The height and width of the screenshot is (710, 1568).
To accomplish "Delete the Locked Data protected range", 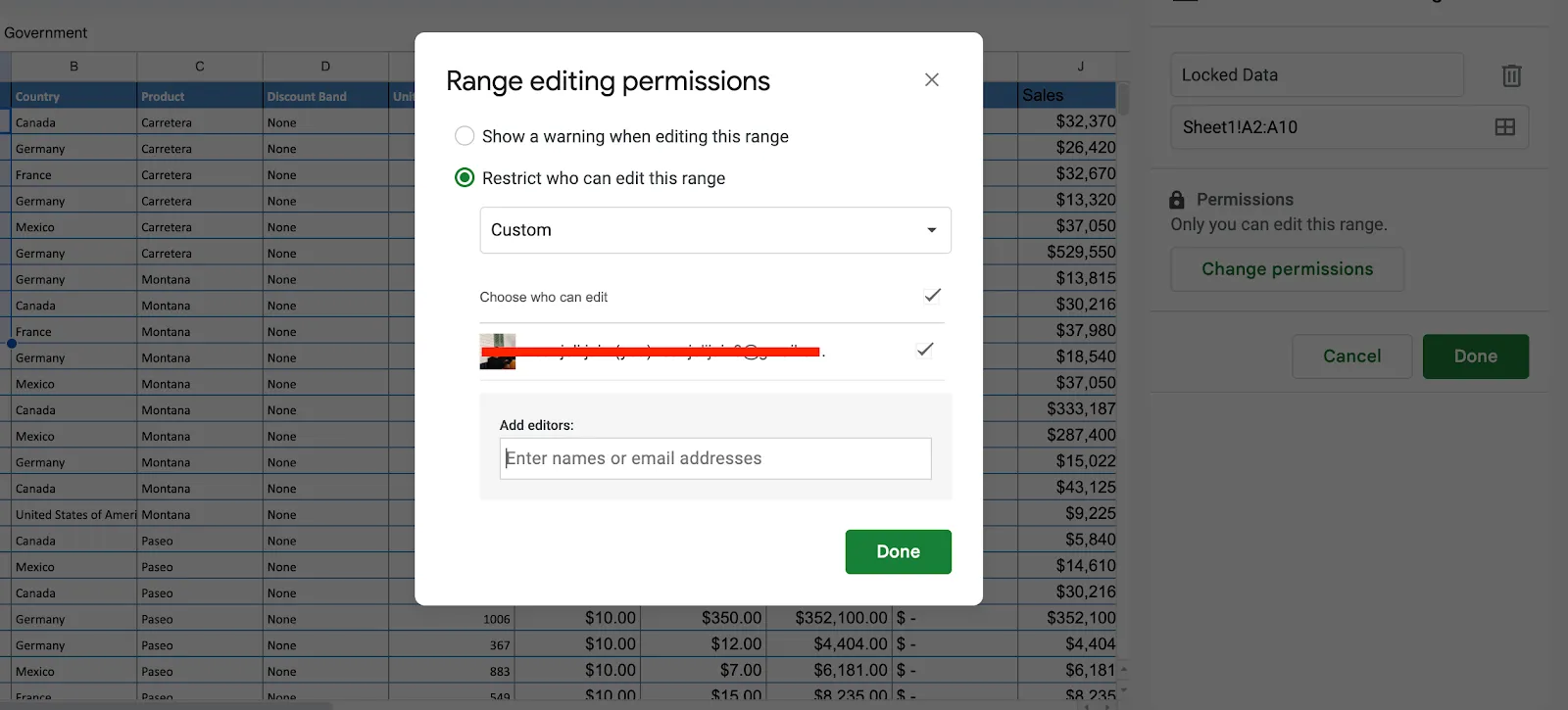I will tap(1511, 75).
